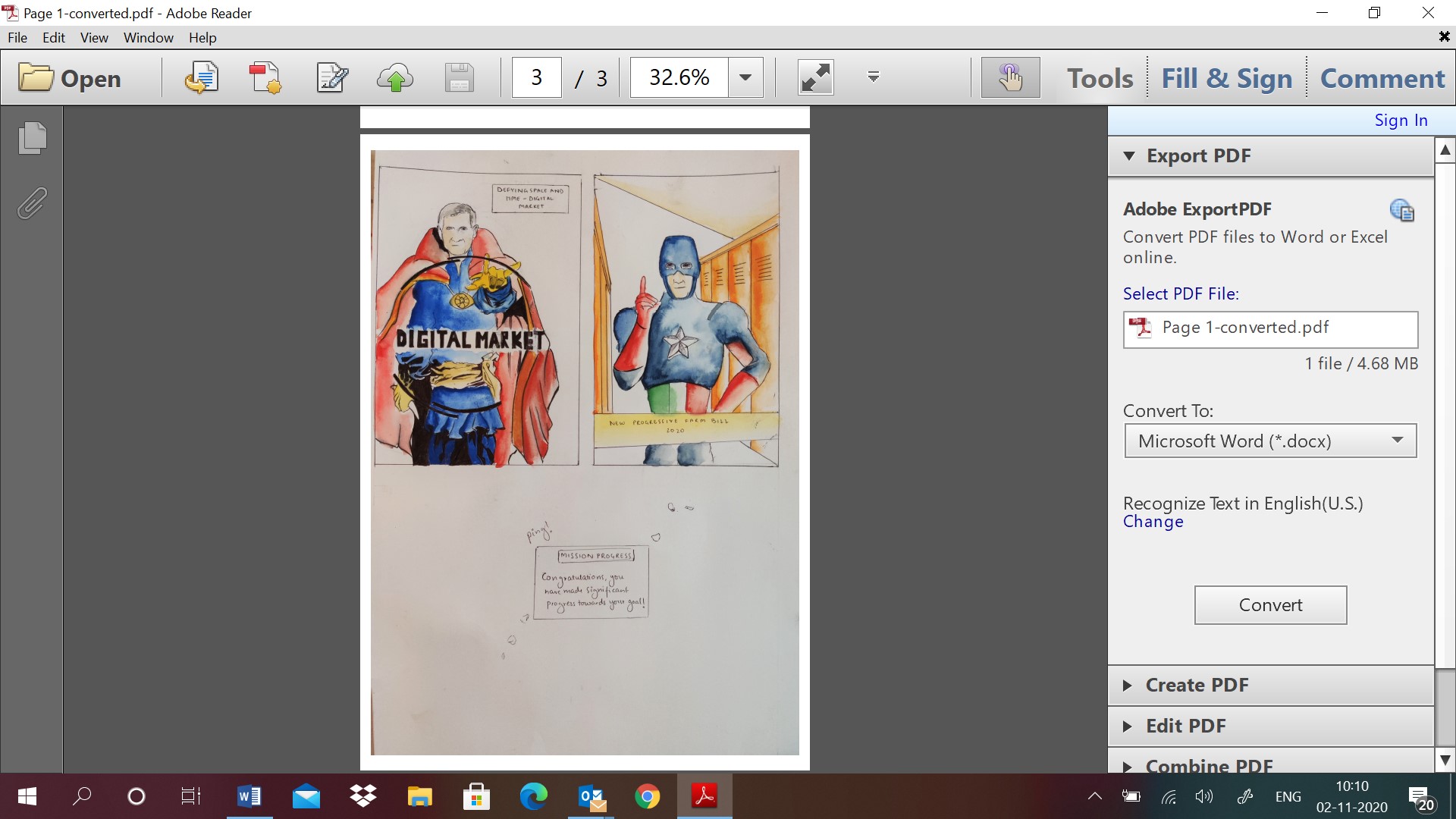Open the View menu
Viewport: 1456px width, 819px height.
coord(94,37)
